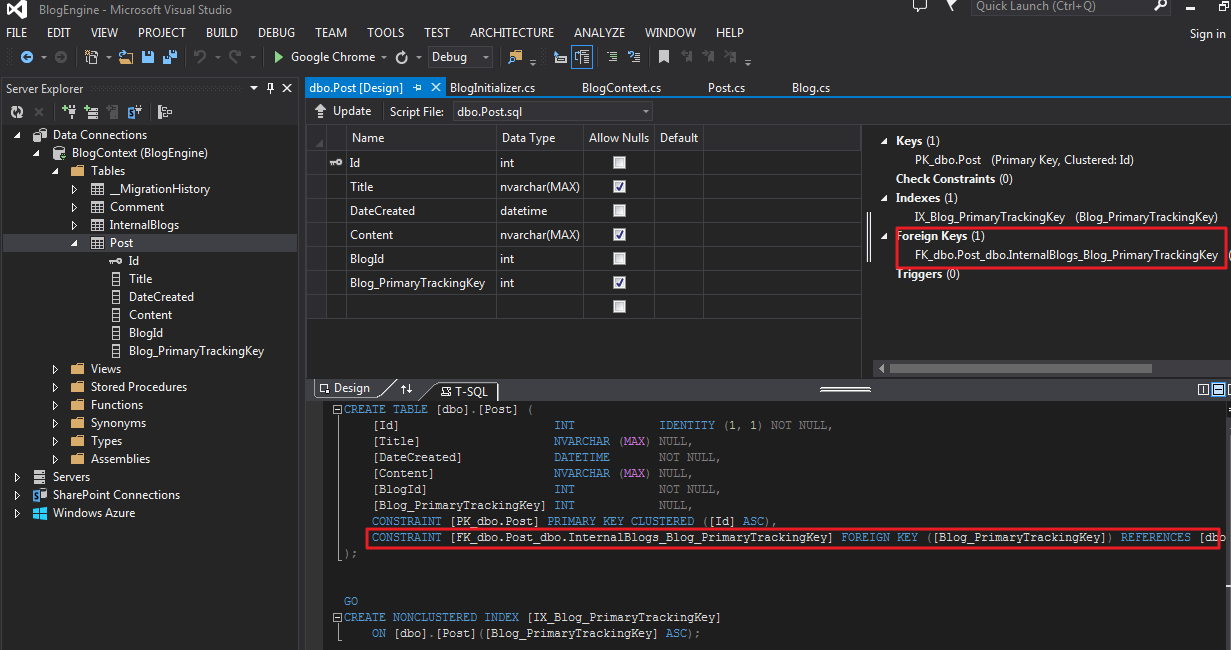The height and width of the screenshot is (650, 1231).
Task: Click the vertical split layout icon
Action: [1204, 390]
